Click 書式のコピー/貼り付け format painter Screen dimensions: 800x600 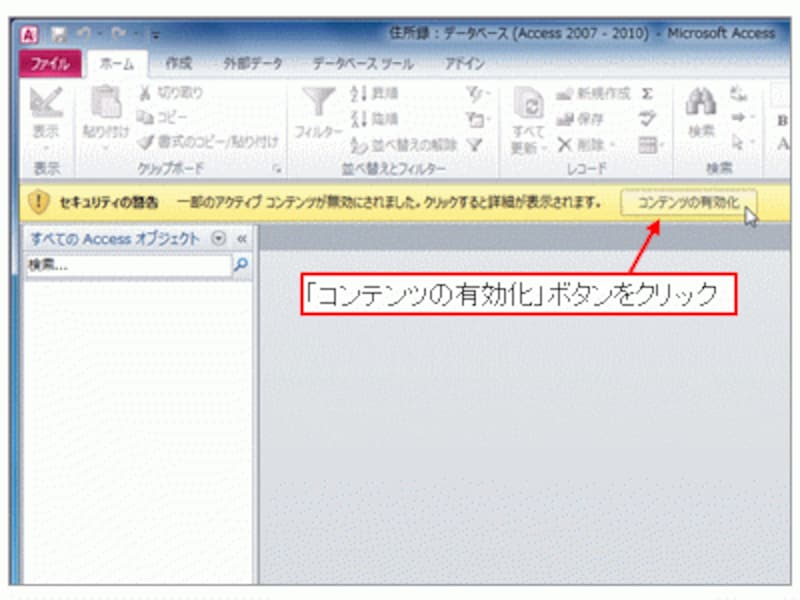208,142
